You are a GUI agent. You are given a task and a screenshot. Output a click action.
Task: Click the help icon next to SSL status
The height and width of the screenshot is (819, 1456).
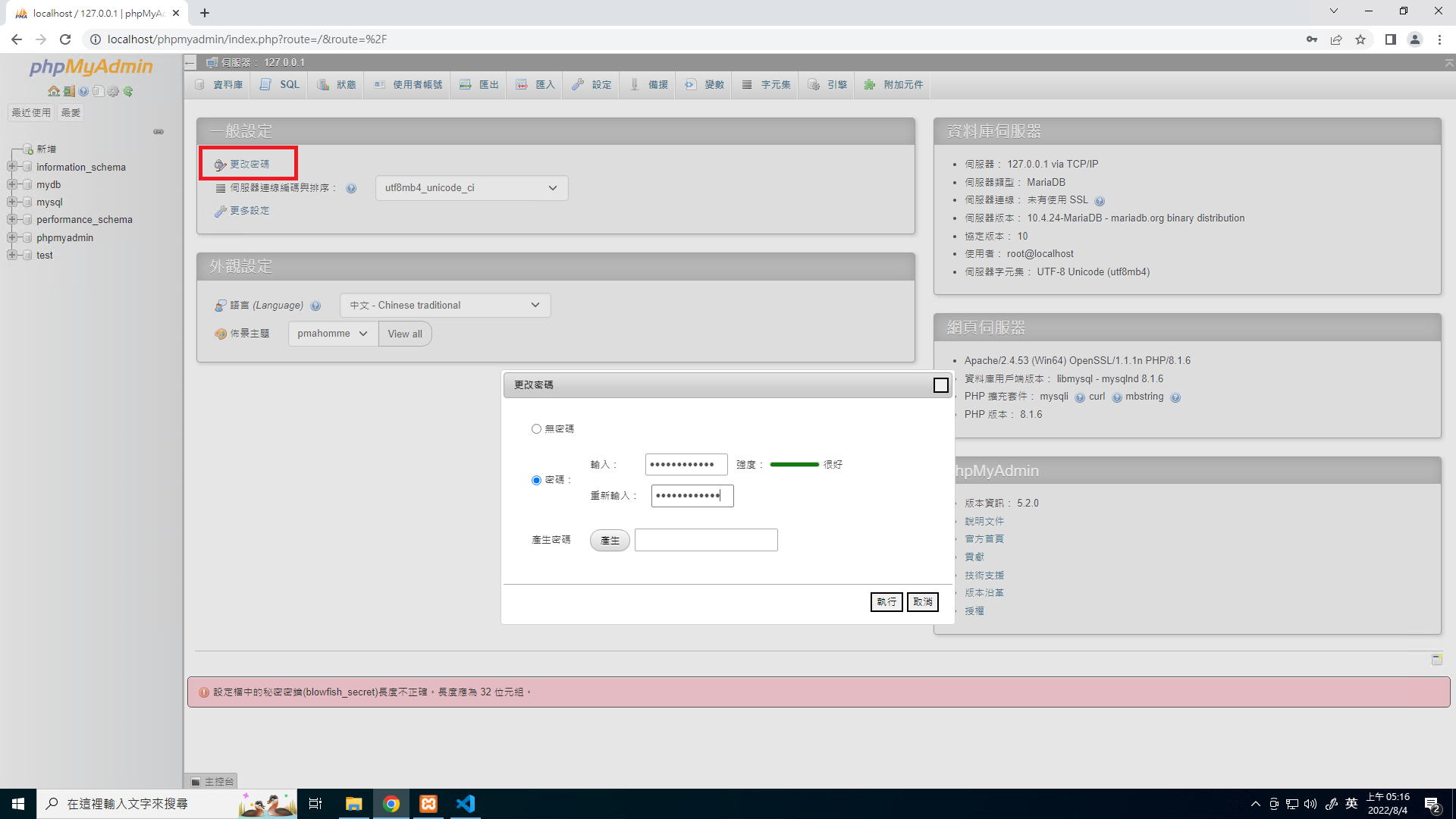click(1100, 201)
